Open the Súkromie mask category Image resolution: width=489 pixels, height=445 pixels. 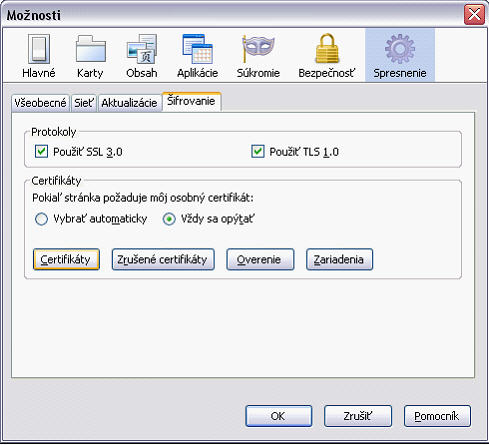[258, 56]
